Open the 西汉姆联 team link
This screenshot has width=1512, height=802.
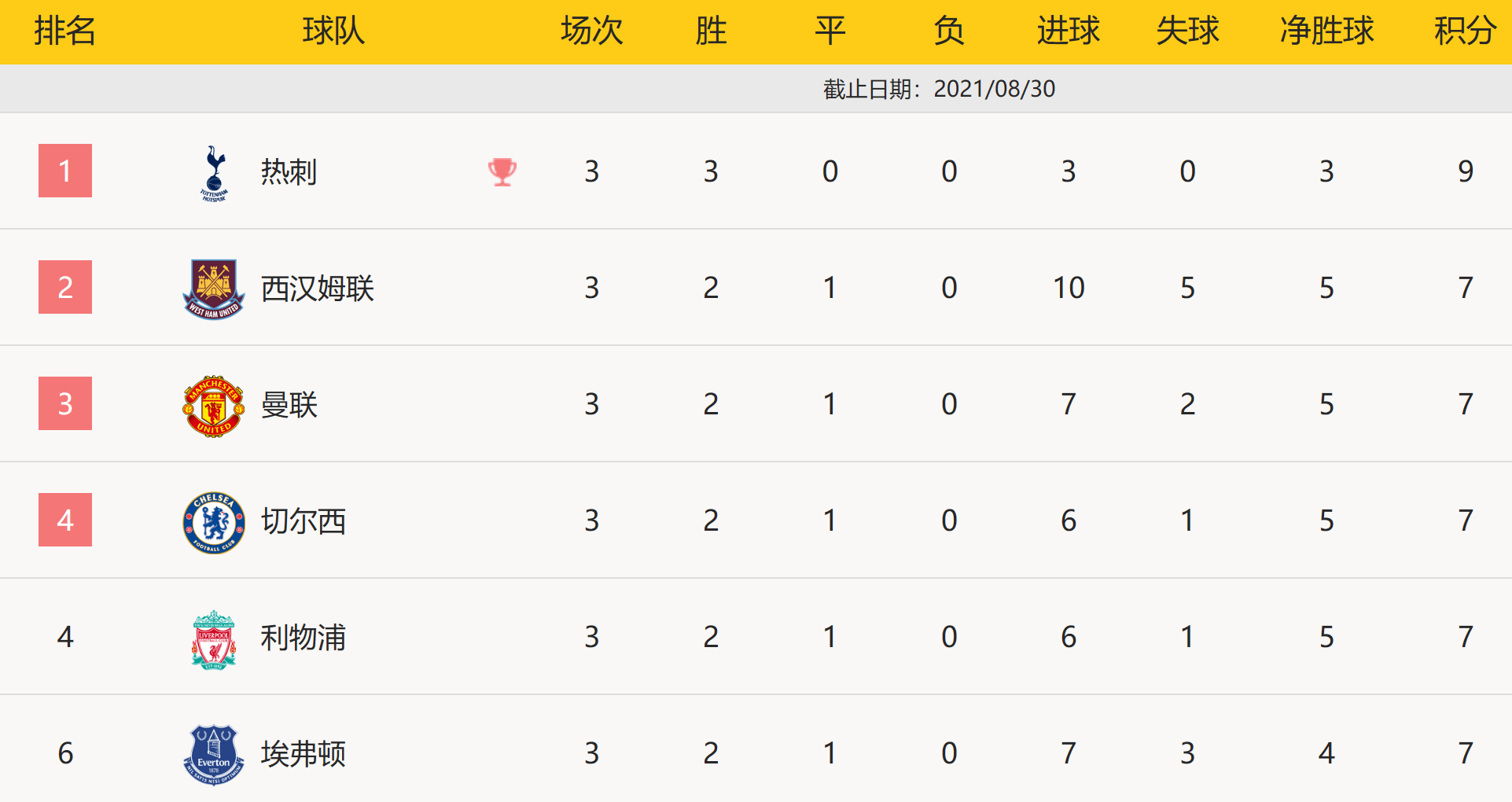click(317, 289)
